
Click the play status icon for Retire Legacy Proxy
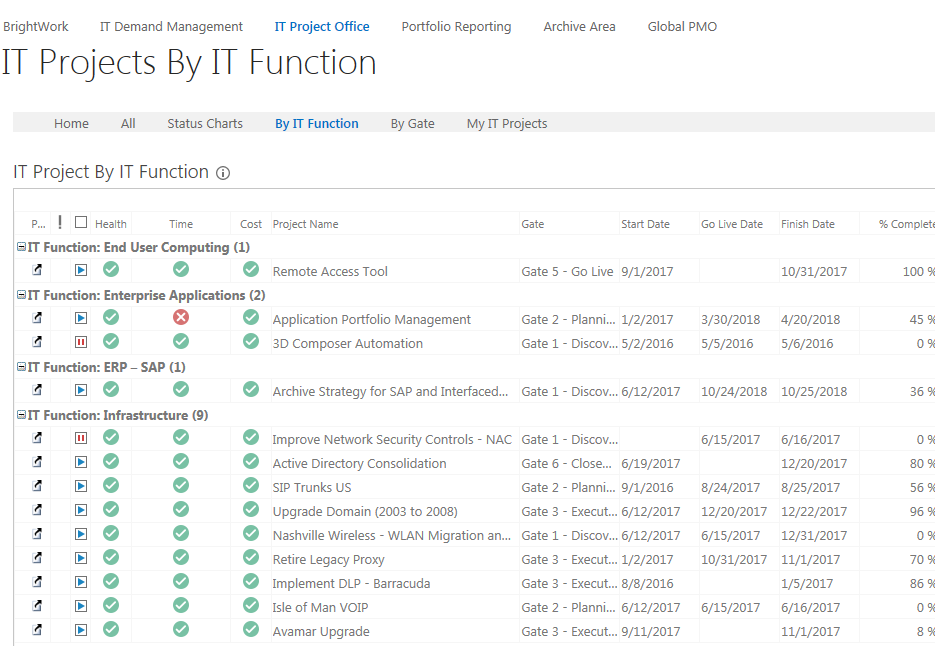click(81, 558)
